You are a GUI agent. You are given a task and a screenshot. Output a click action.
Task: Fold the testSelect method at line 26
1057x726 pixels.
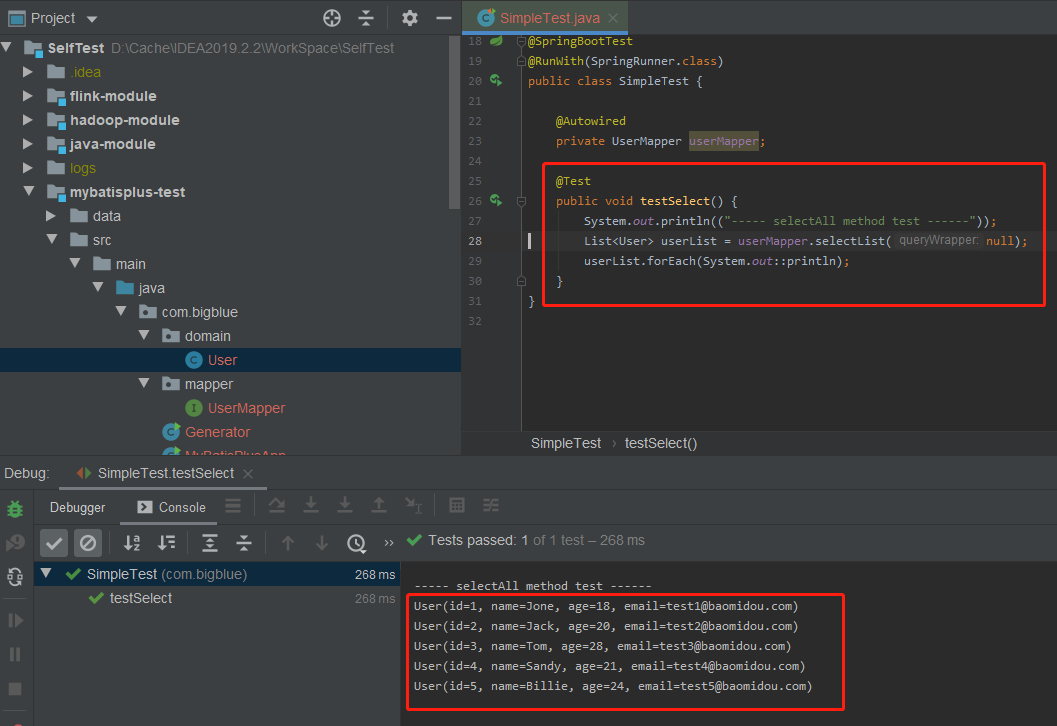[x=521, y=201]
